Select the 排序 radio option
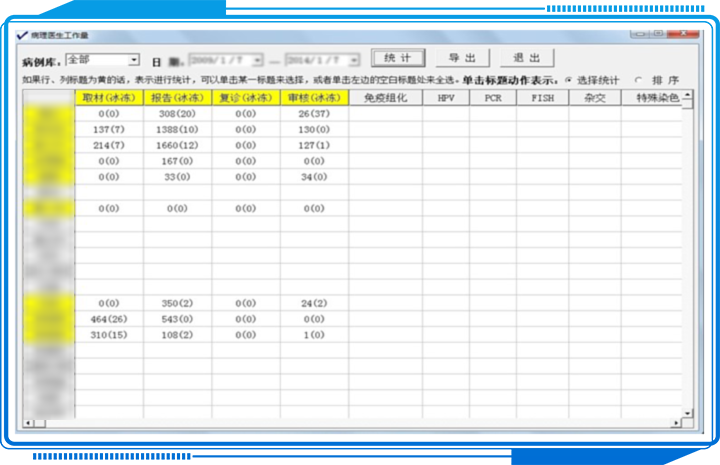The image size is (720, 465). pos(640,80)
